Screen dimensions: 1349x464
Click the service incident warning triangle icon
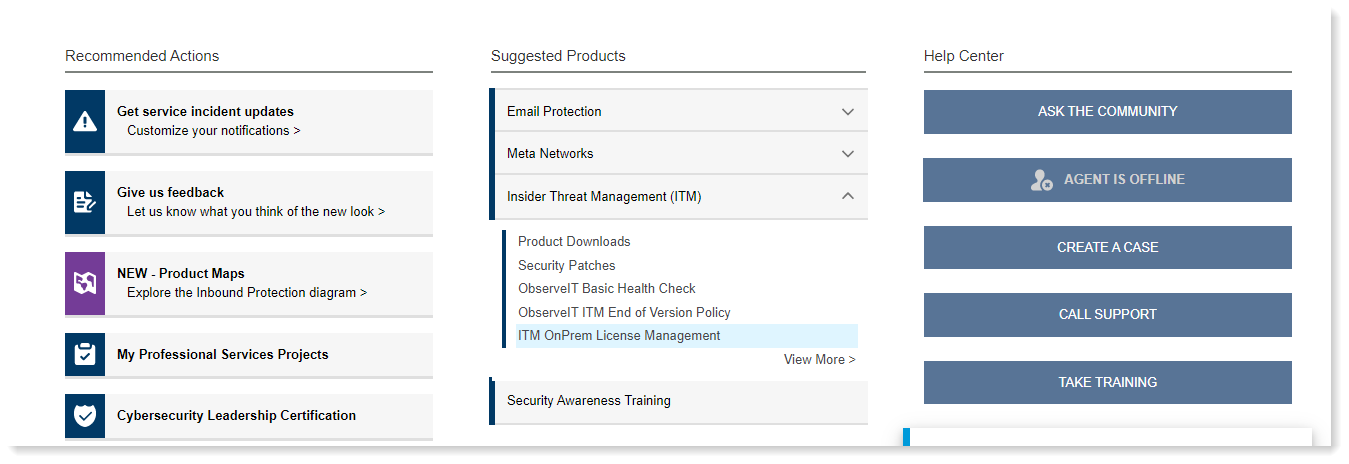(85, 122)
